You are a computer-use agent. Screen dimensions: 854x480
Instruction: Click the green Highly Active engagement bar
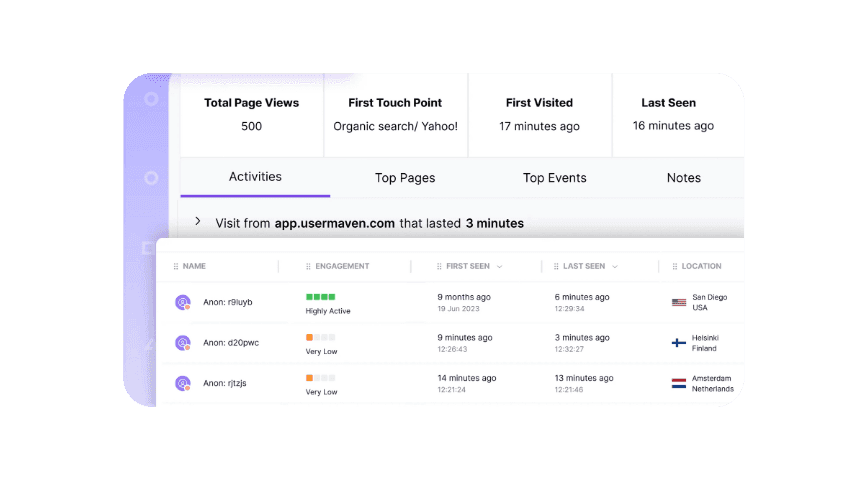click(x=320, y=297)
